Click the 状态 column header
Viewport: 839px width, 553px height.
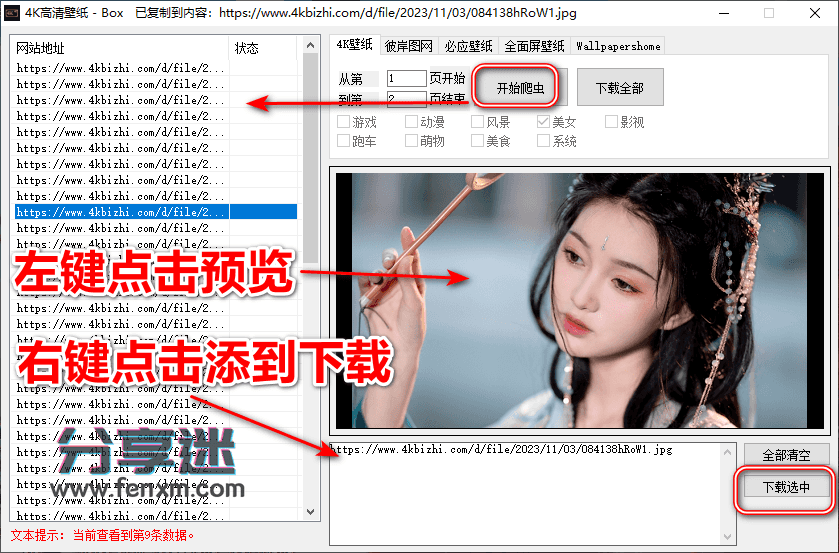(246, 48)
